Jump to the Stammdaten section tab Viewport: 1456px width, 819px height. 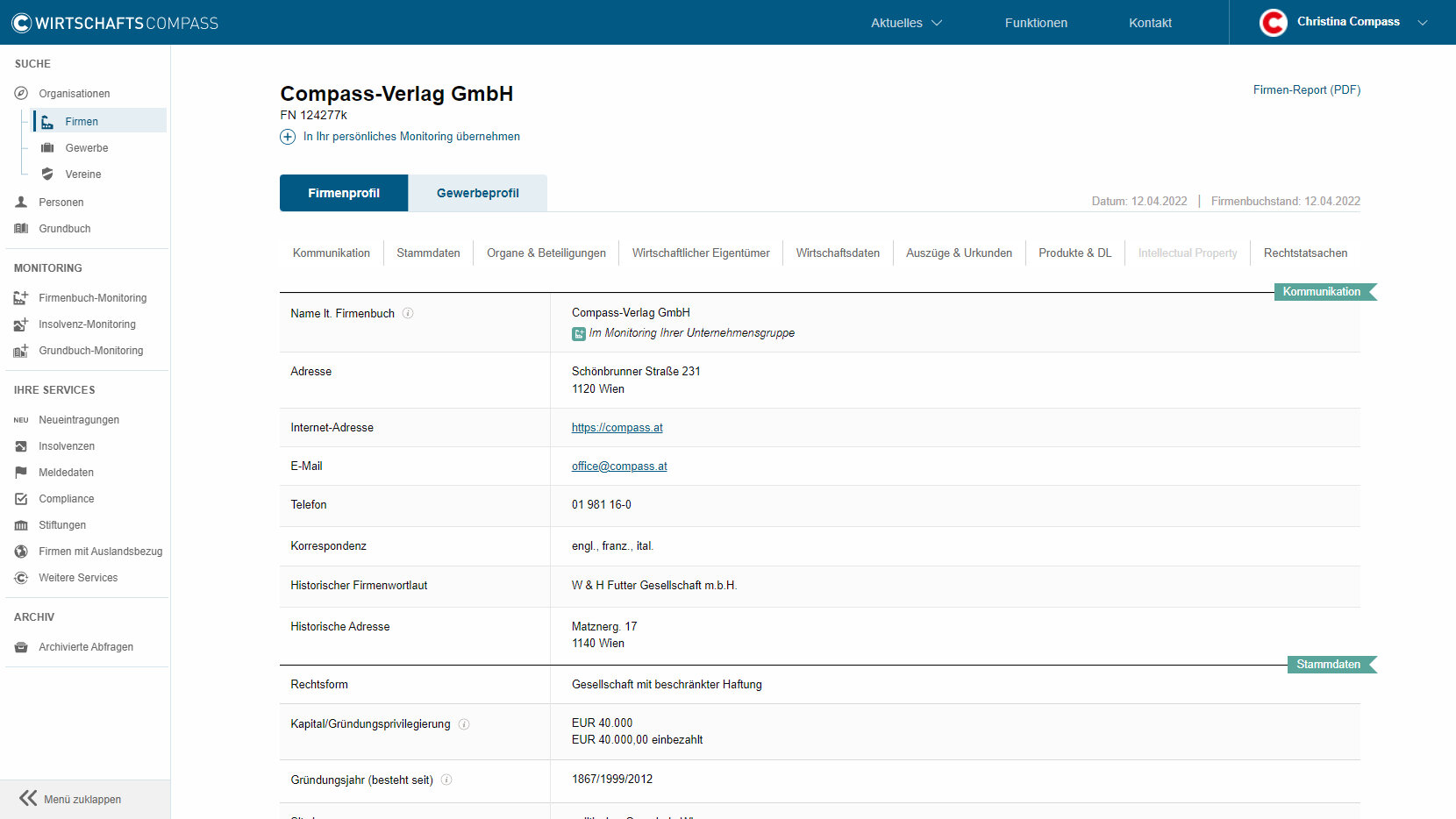pos(428,253)
